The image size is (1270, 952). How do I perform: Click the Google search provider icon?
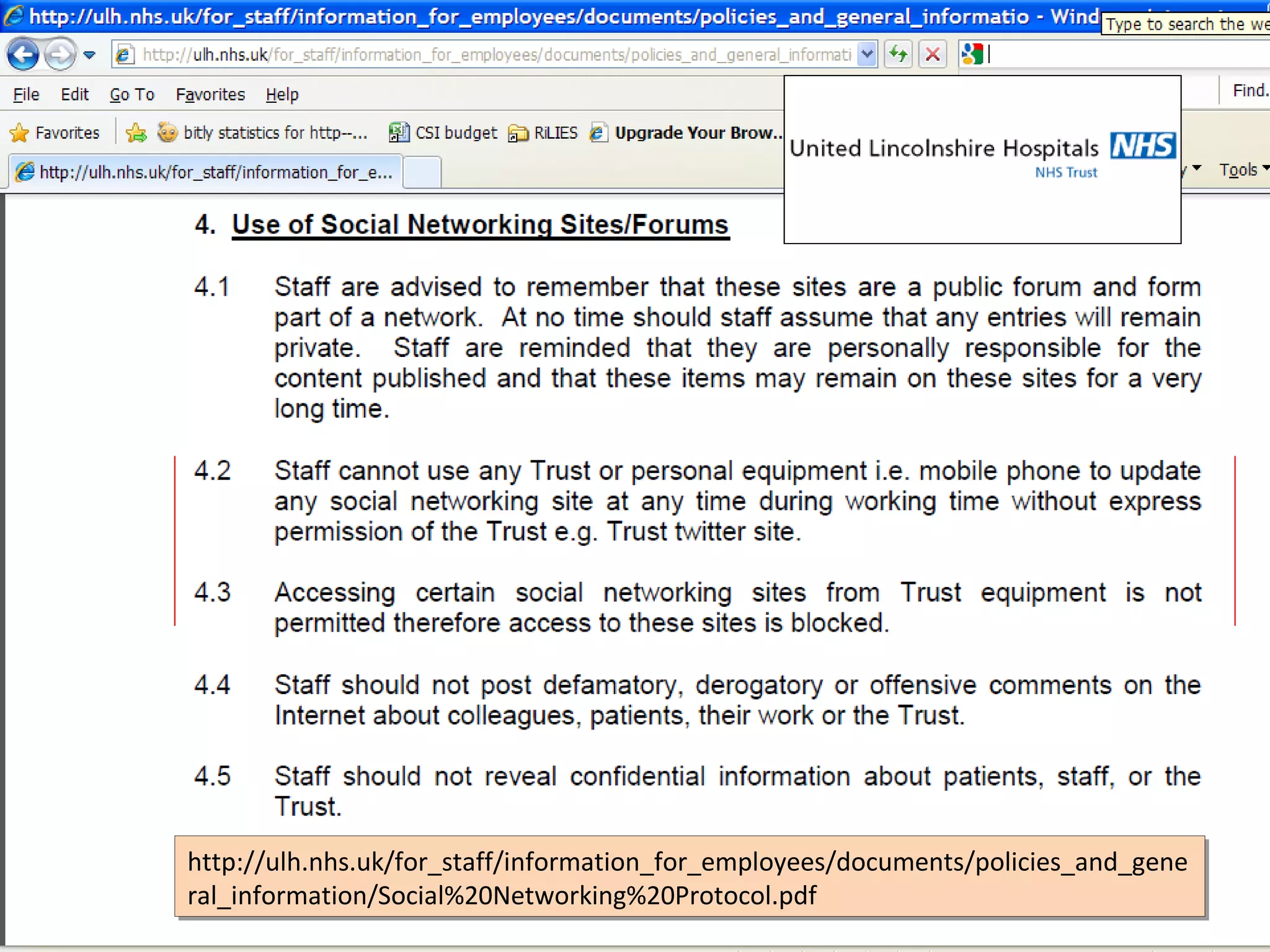tap(972, 55)
